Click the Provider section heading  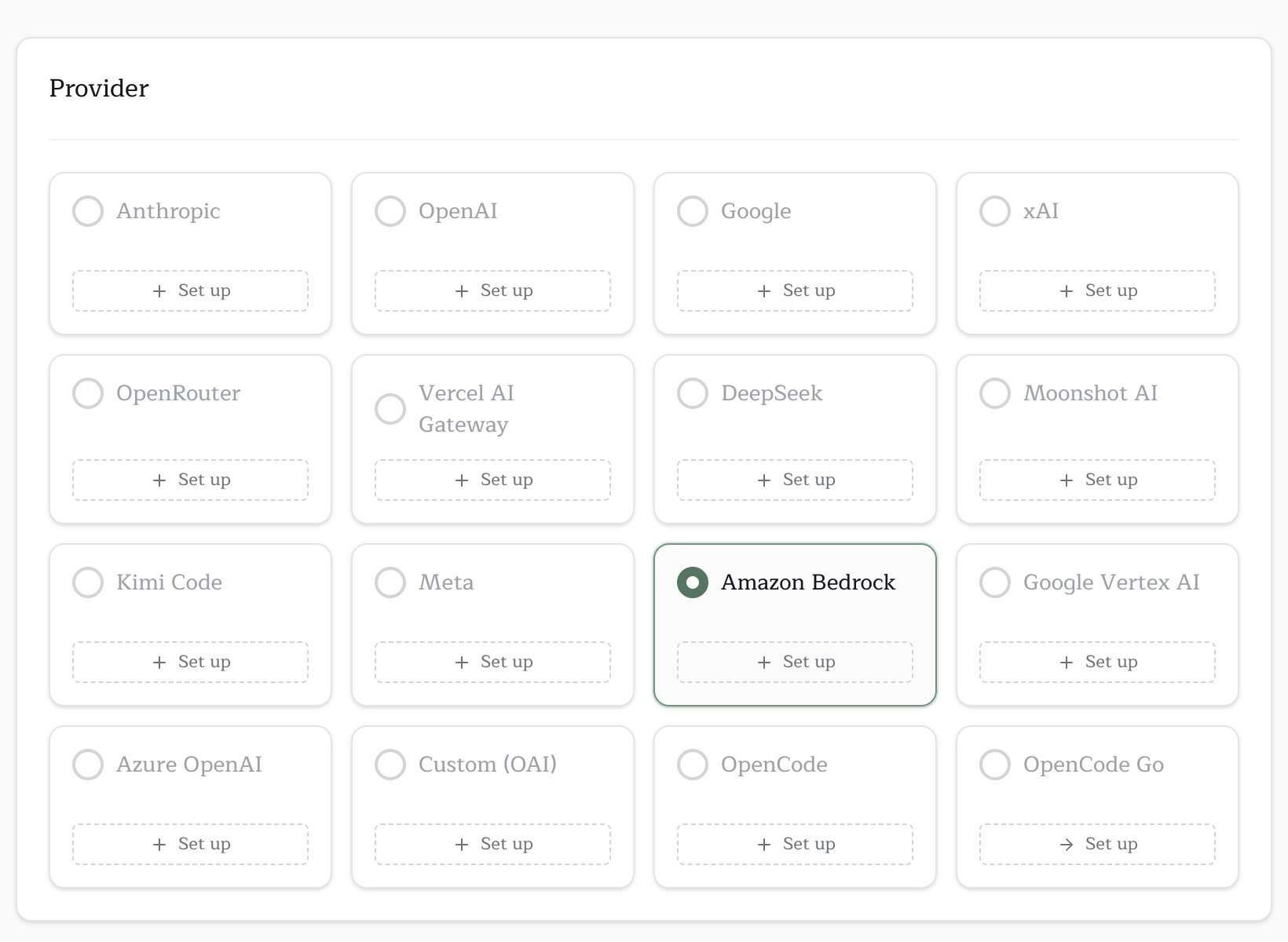click(x=99, y=88)
